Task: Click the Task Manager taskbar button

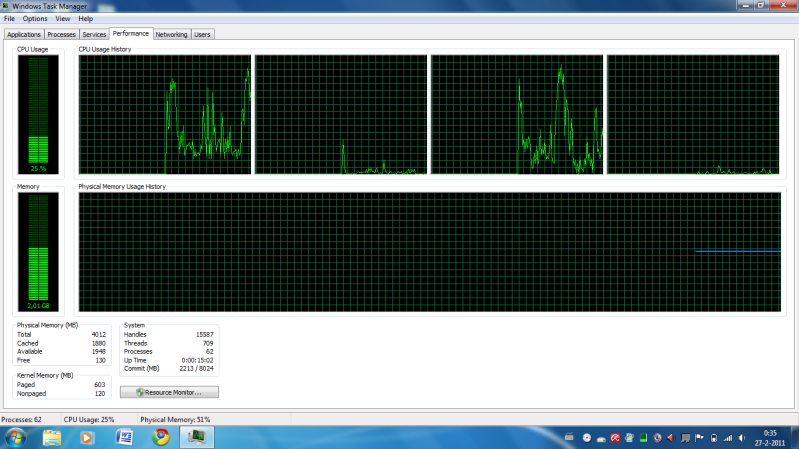Action: coord(197,438)
